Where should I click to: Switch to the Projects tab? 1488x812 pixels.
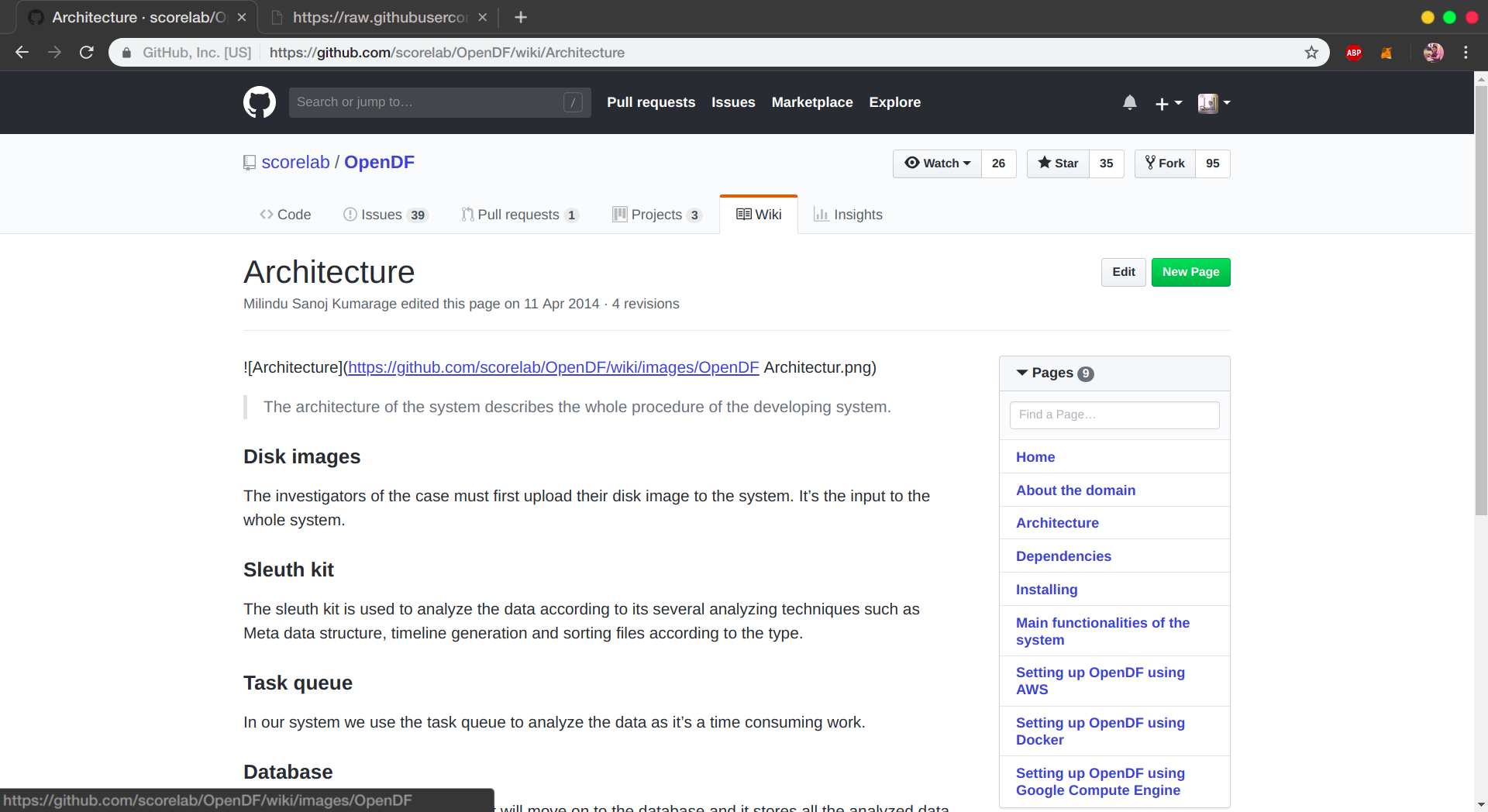click(x=657, y=215)
